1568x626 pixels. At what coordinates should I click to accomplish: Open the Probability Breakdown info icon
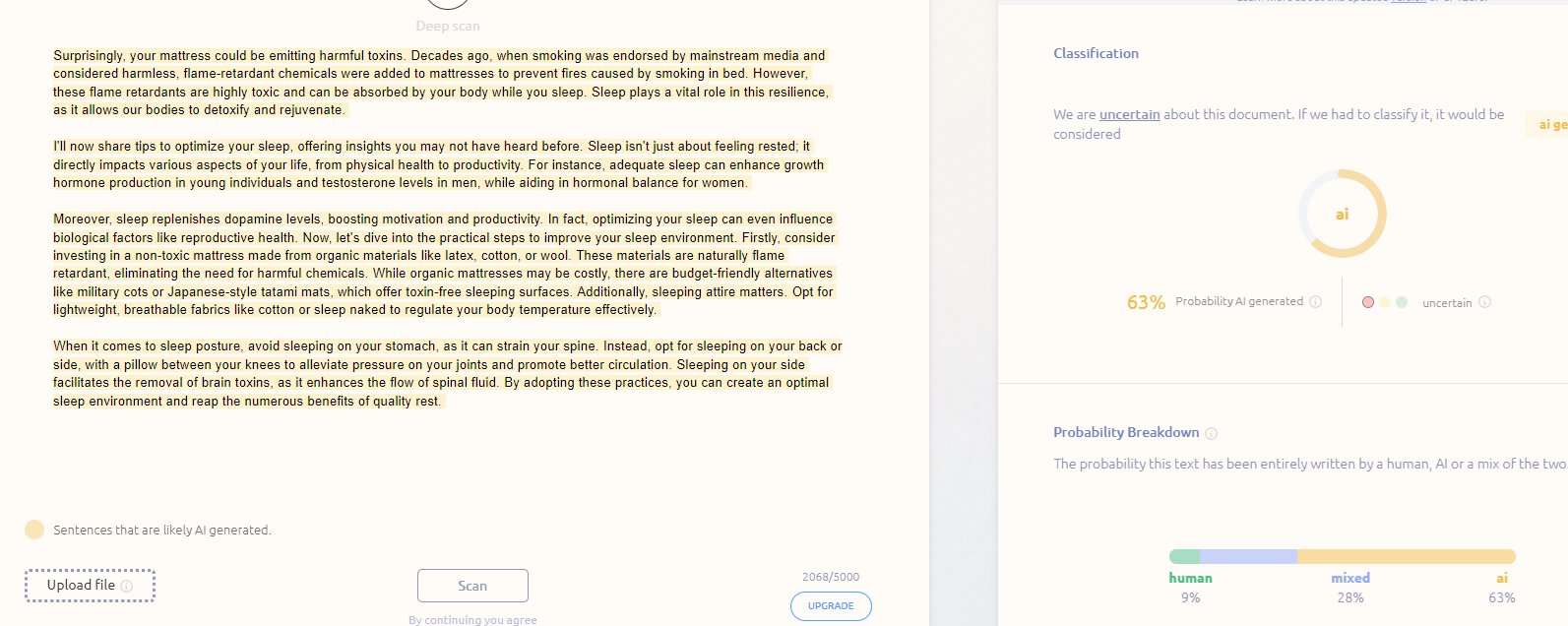click(1212, 433)
